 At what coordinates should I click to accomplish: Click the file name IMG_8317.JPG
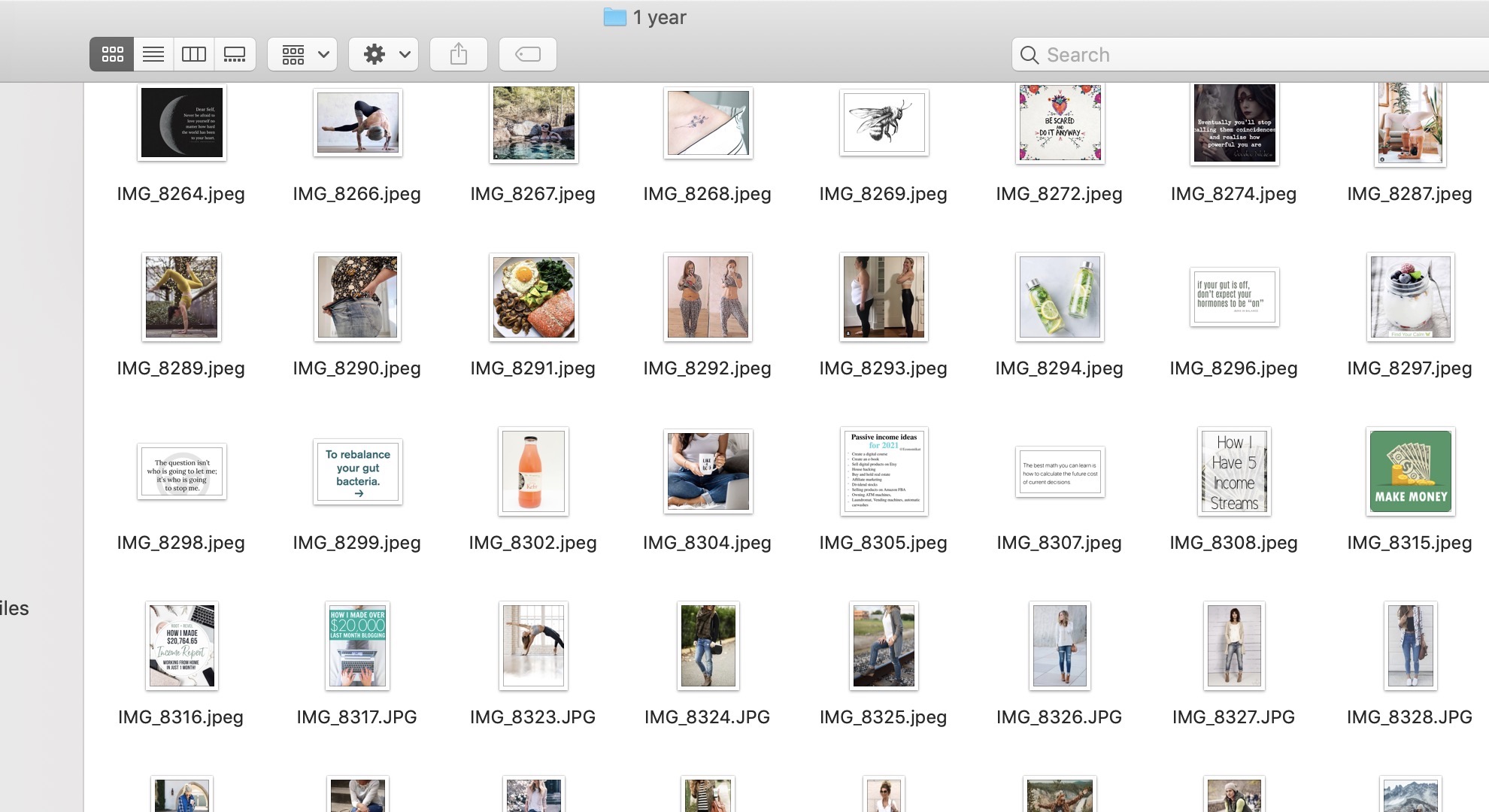tap(356, 717)
